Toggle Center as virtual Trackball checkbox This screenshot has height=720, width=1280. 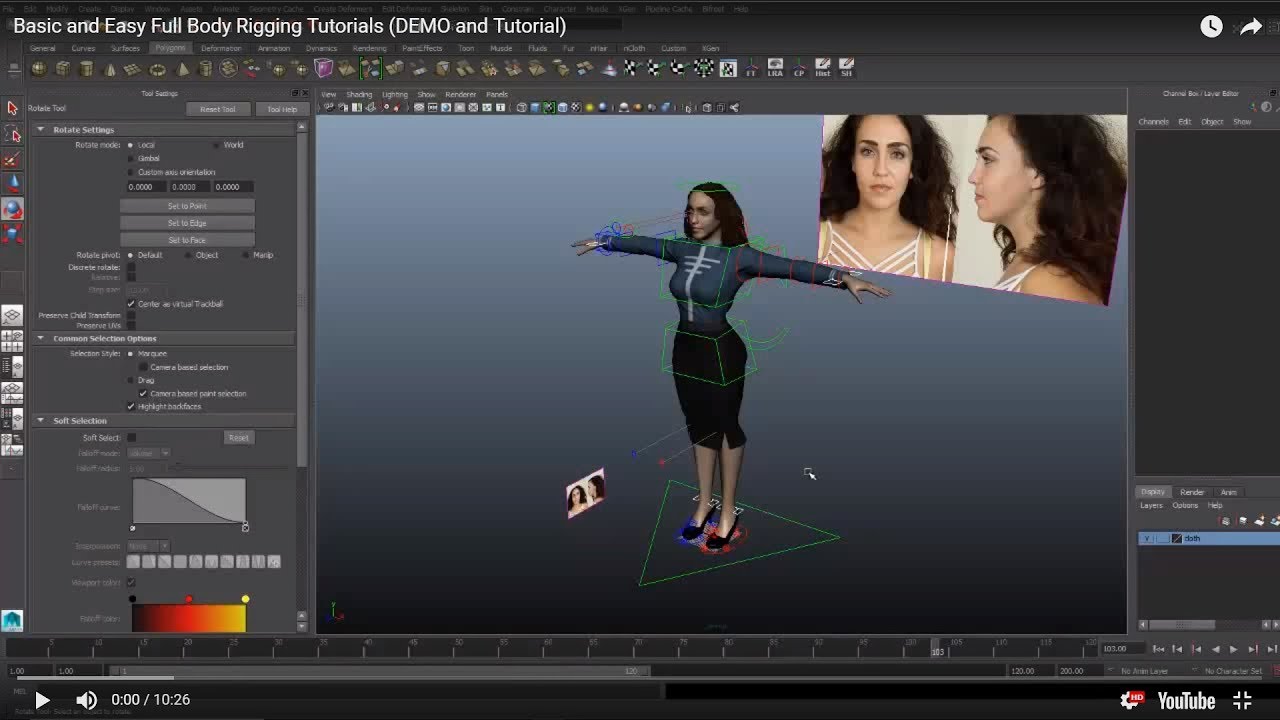131,304
